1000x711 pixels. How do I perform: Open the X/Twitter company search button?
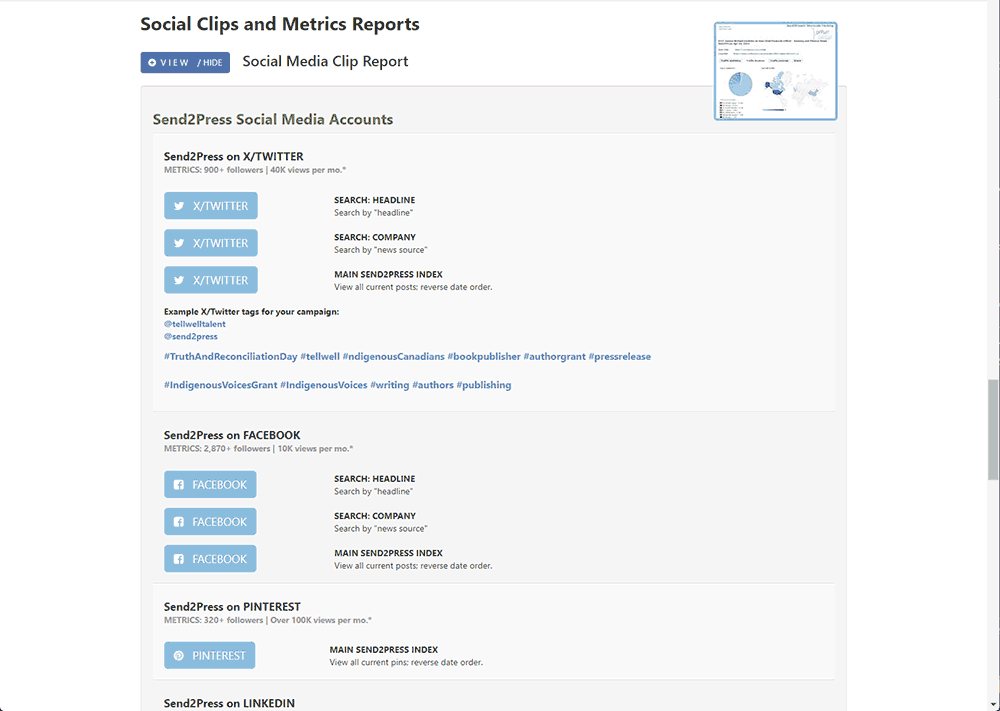(x=211, y=243)
